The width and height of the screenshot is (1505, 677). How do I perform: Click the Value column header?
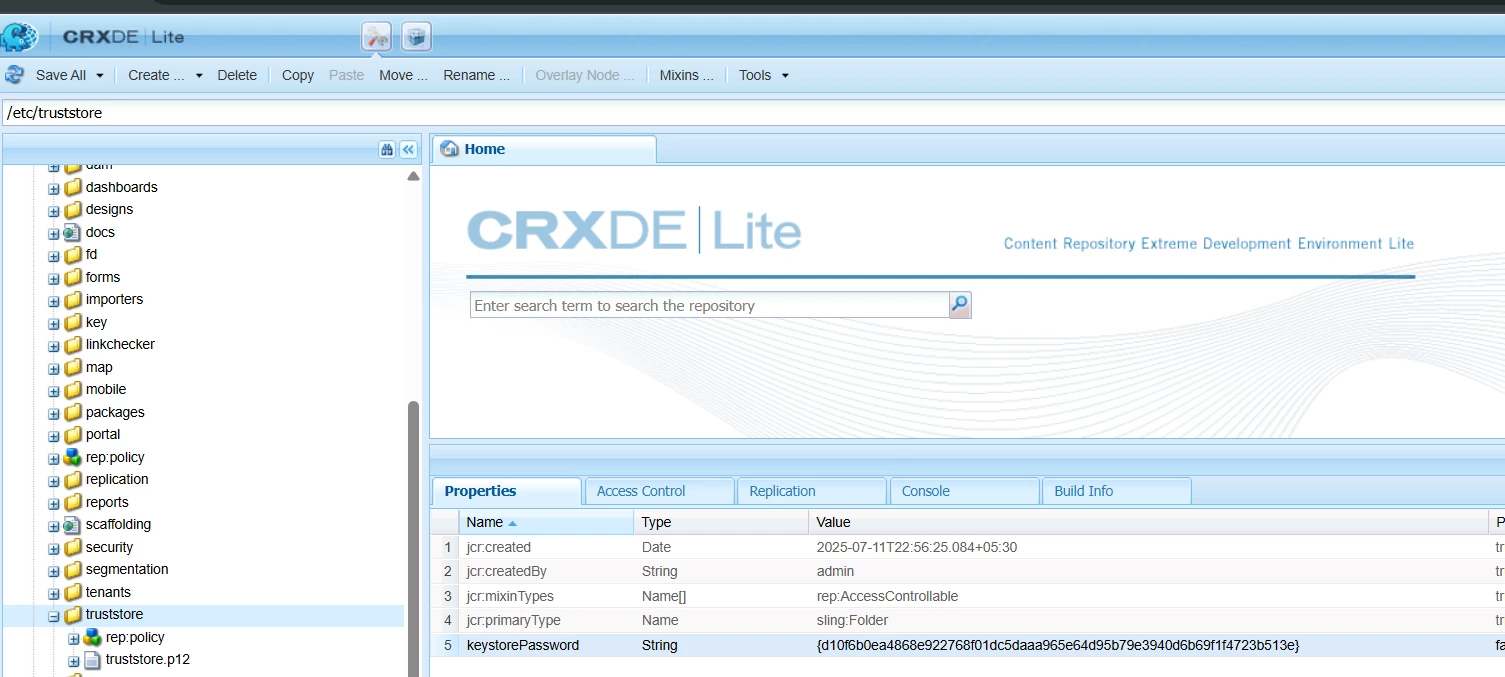[x=1149, y=522]
